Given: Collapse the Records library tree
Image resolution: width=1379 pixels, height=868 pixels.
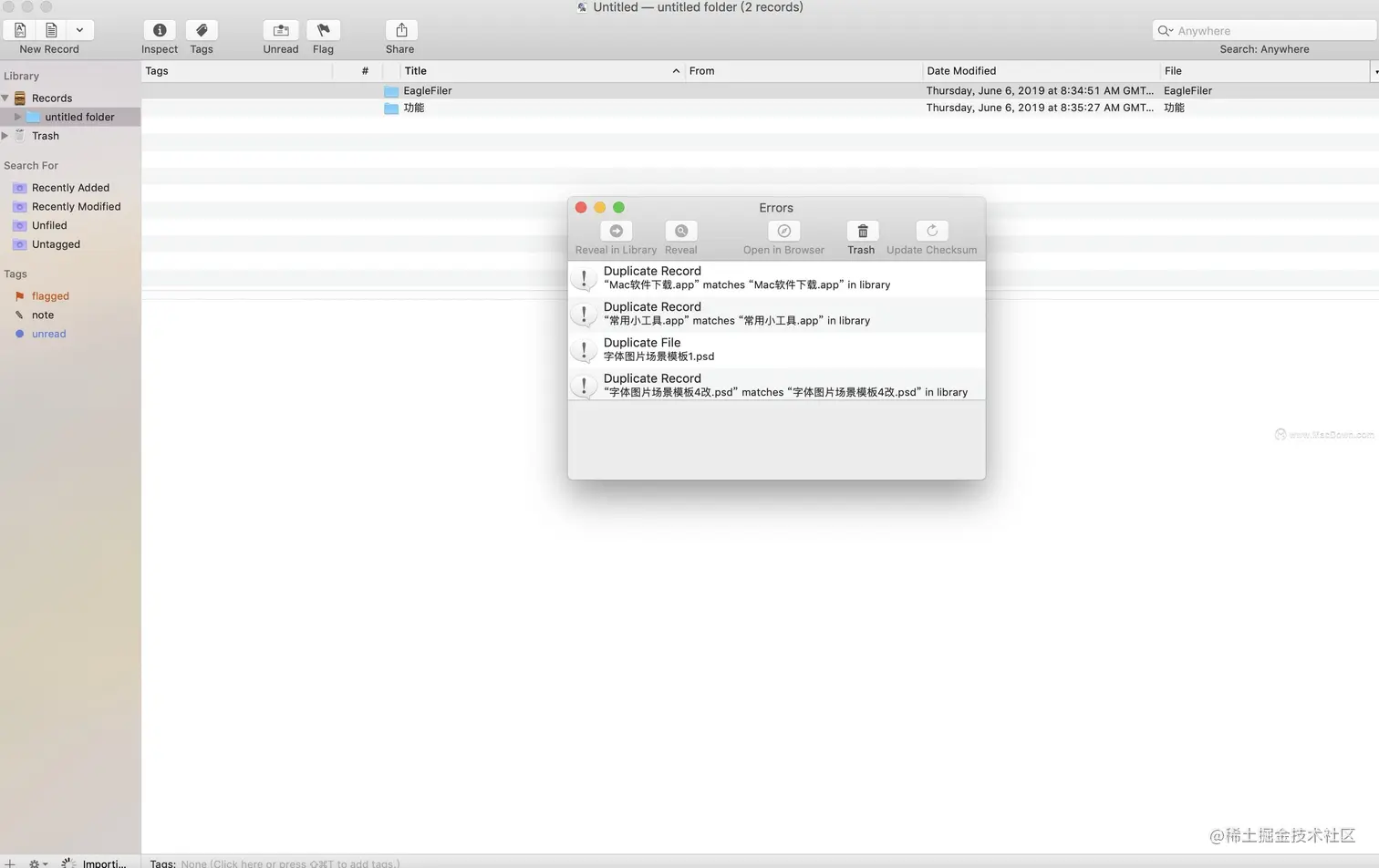Looking at the screenshot, I should (5, 98).
